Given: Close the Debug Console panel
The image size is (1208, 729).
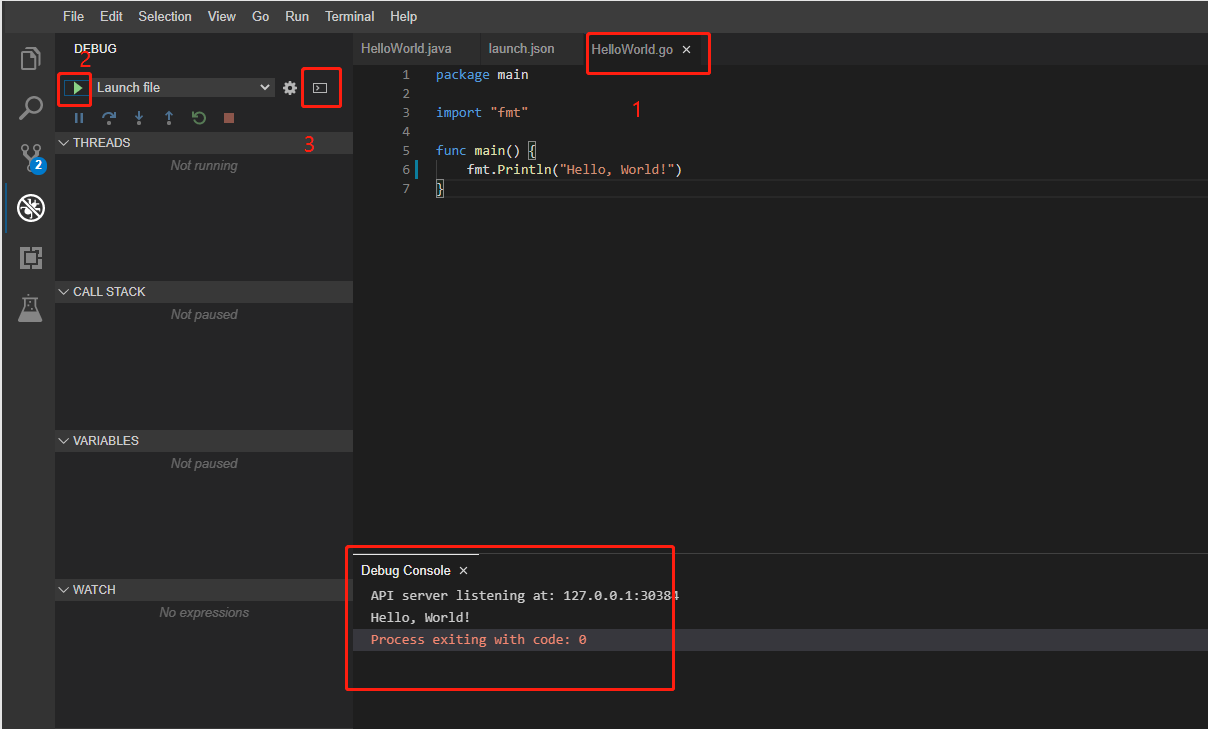Looking at the screenshot, I should pos(463,570).
